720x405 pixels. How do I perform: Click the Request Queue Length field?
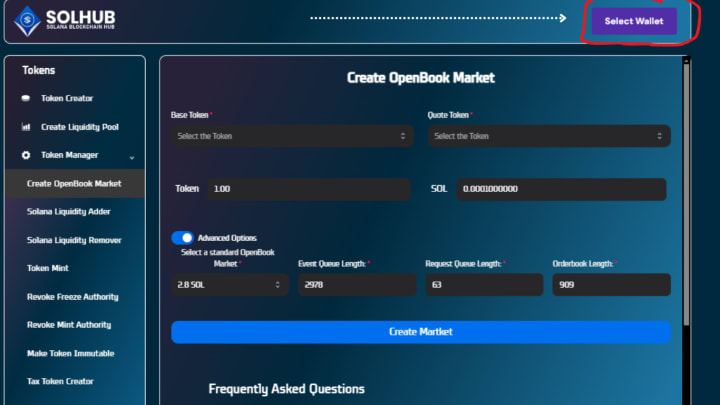(484, 285)
